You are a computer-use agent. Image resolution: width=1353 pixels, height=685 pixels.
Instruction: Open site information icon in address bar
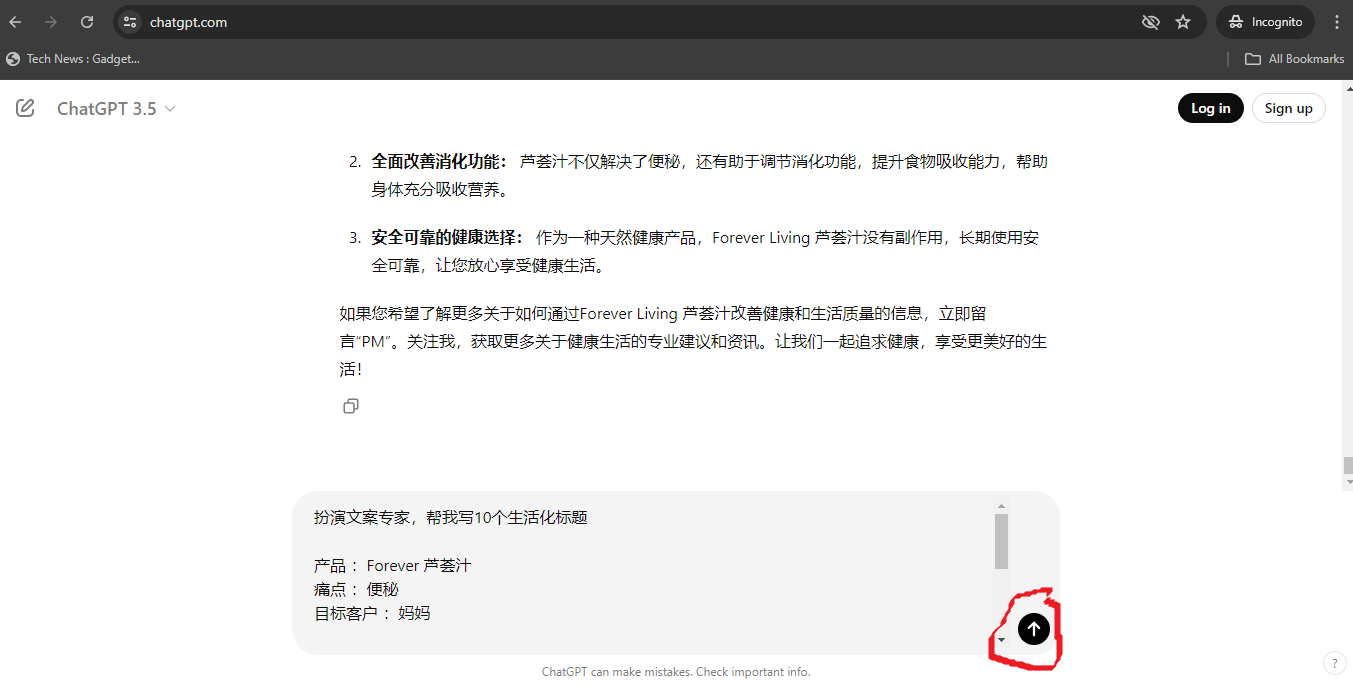pos(130,22)
